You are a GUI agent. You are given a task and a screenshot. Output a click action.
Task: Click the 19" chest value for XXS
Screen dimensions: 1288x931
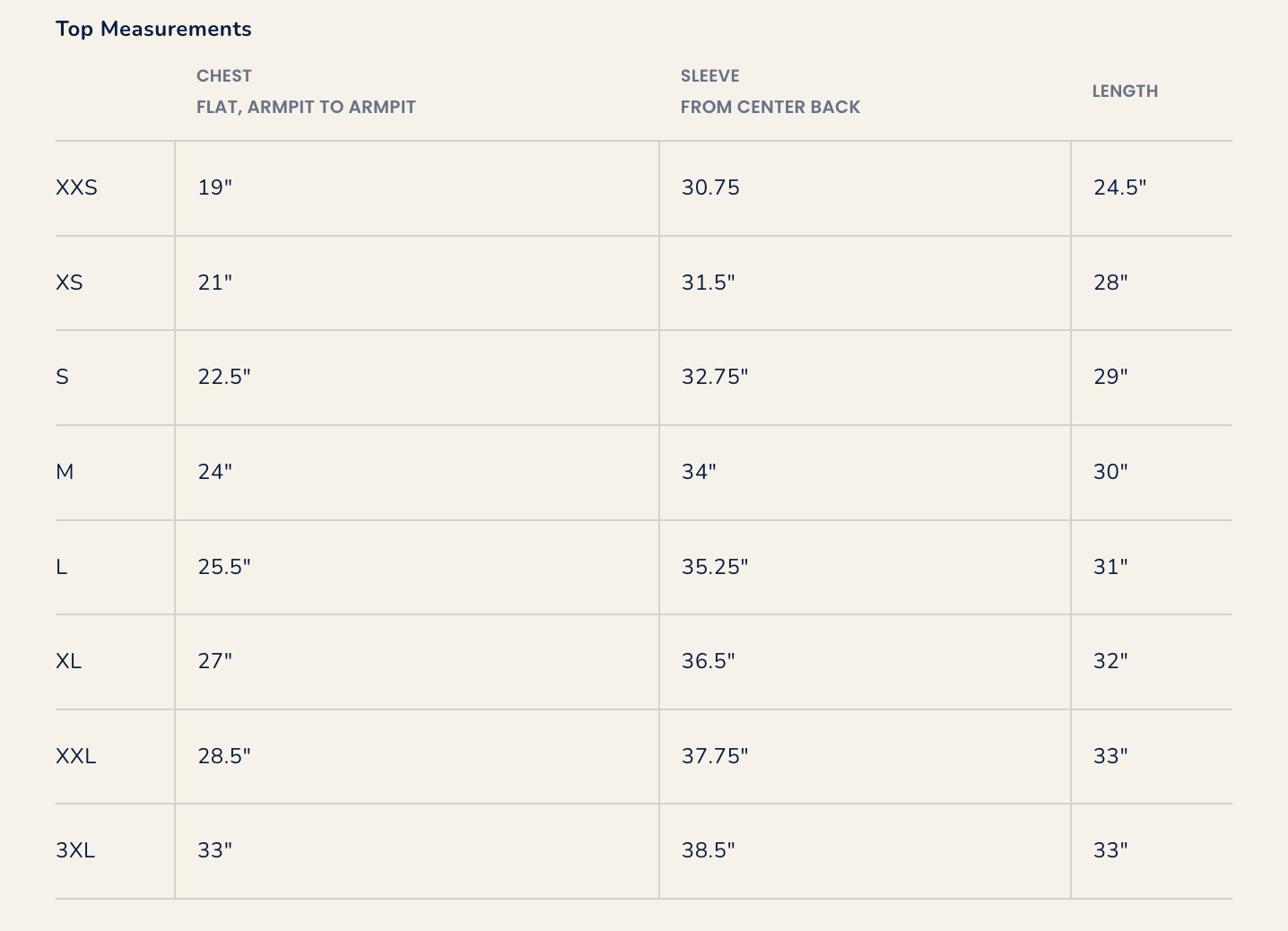215,187
